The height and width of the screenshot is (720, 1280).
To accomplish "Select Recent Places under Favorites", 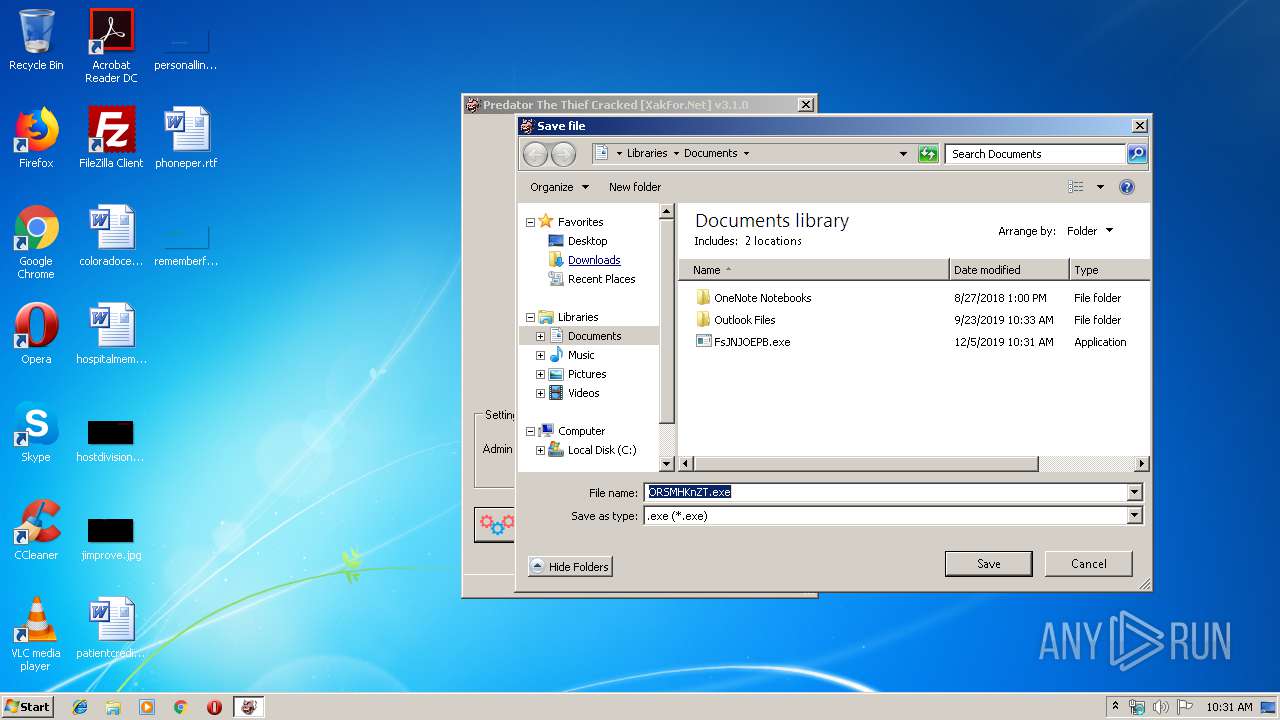I will 601,279.
